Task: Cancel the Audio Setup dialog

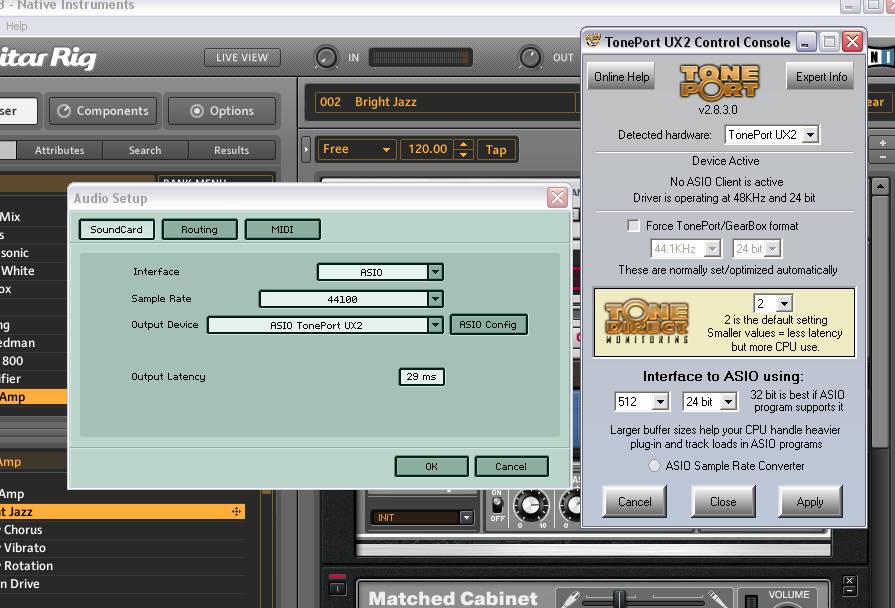Action: [x=511, y=466]
